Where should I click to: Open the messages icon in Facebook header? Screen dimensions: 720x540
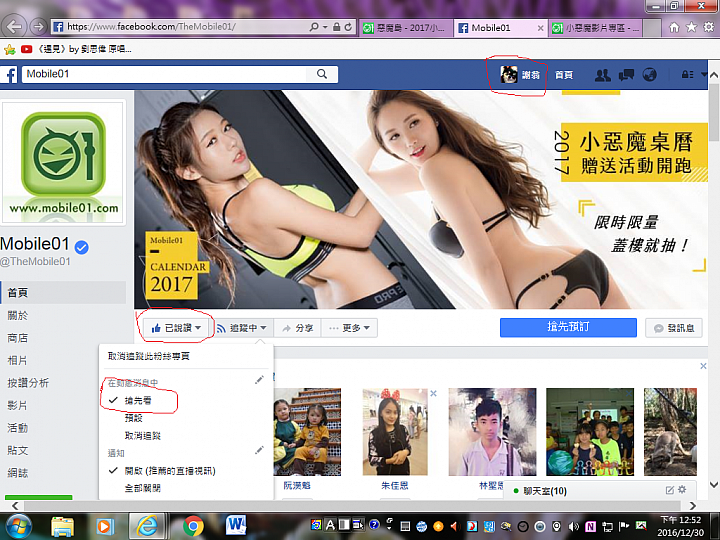[626, 75]
